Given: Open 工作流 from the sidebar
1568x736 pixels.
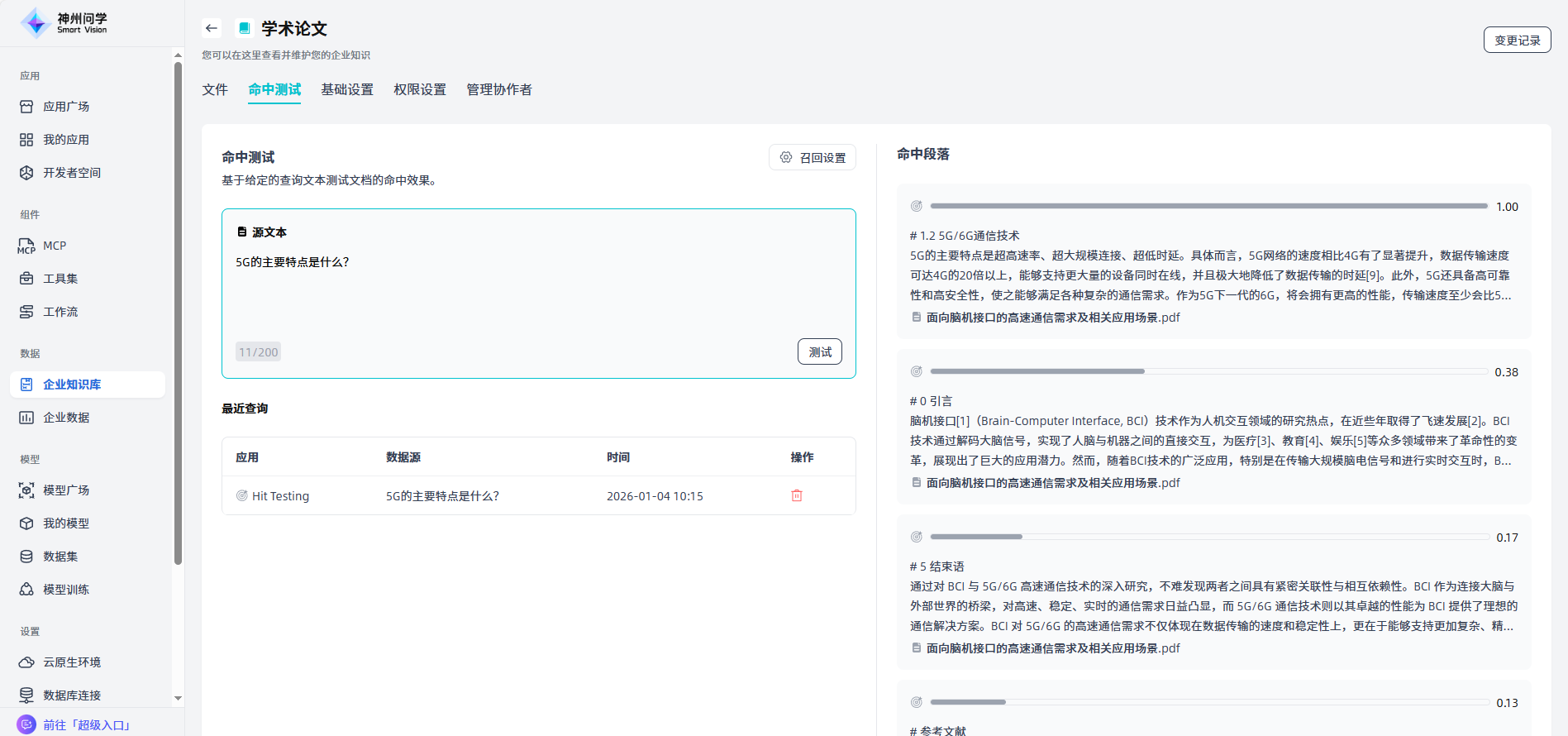Looking at the screenshot, I should pyautogui.click(x=60, y=312).
